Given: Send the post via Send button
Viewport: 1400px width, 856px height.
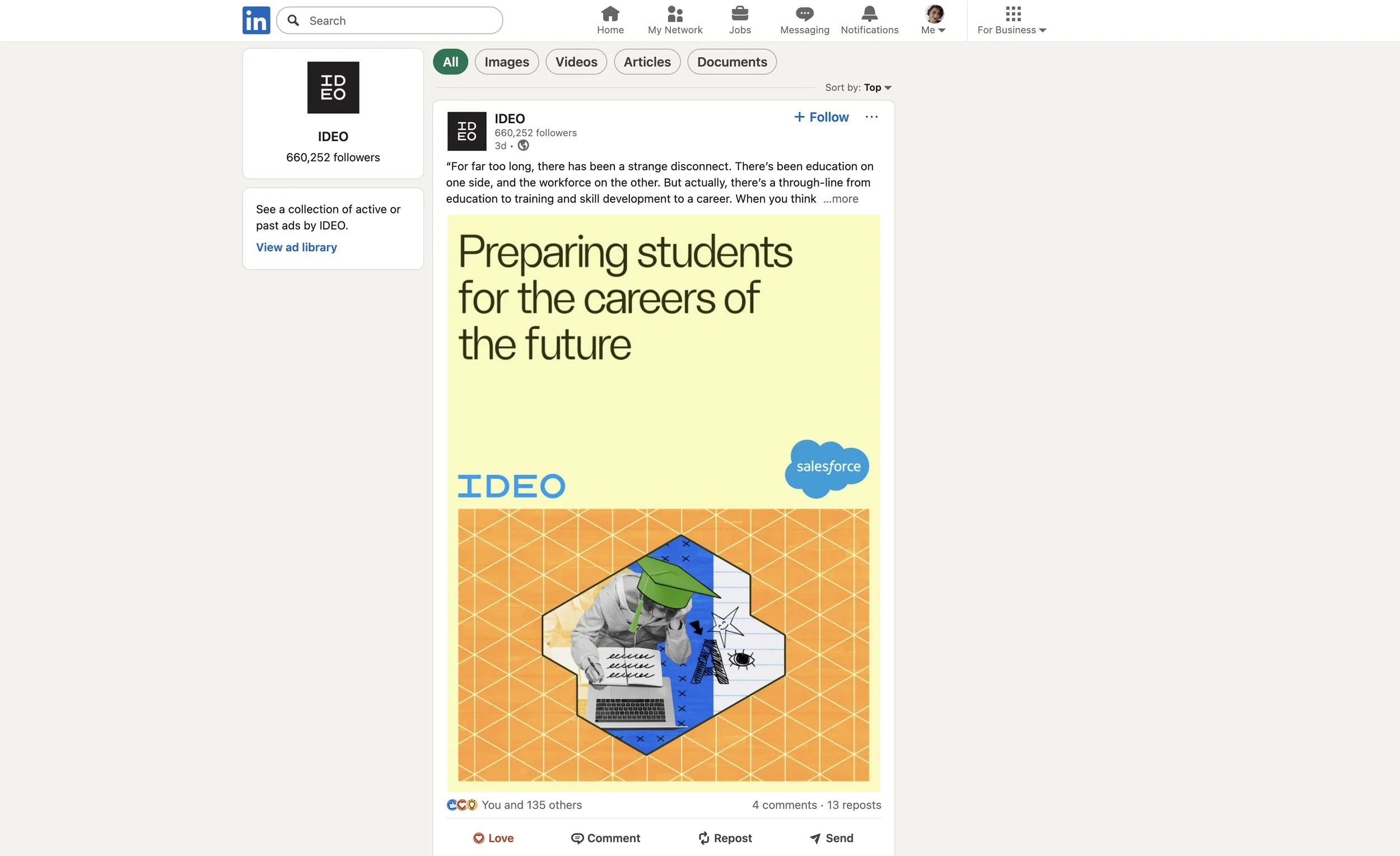Looking at the screenshot, I should point(830,838).
